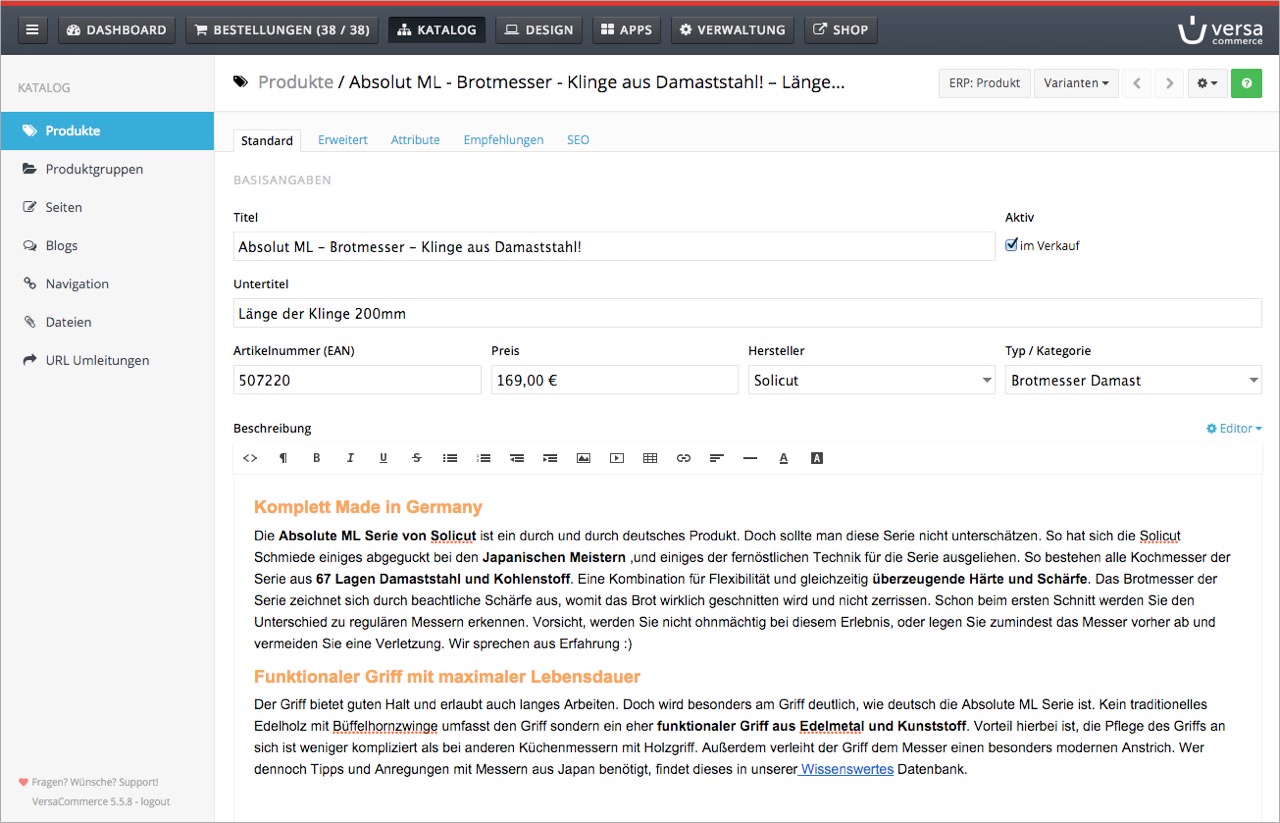The height and width of the screenshot is (823, 1280).
Task: Click the green help question mark button
Action: pos(1246,83)
